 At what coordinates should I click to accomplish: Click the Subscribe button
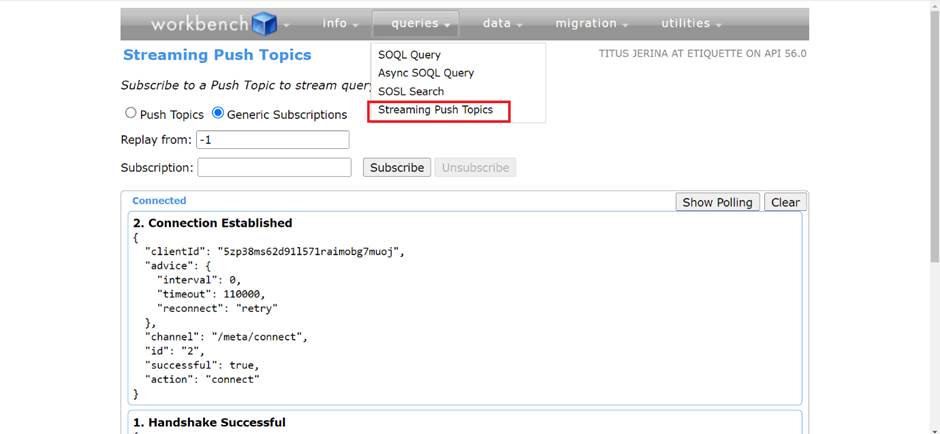tap(397, 167)
